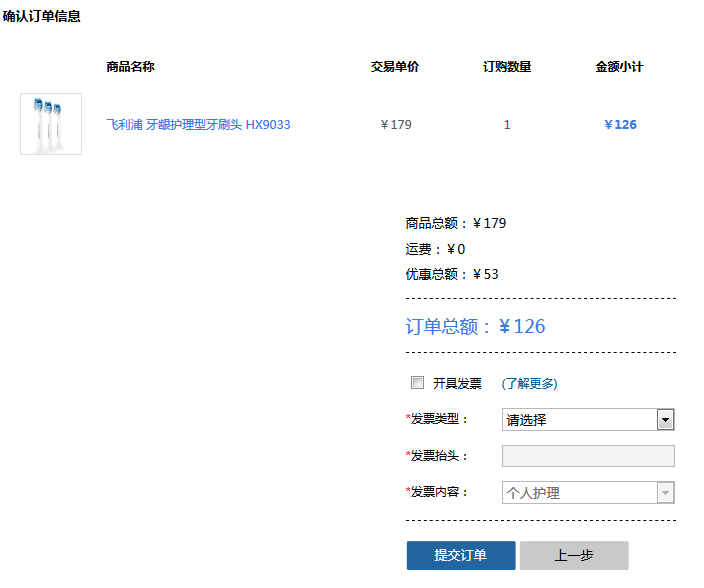The height and width of the screenshot is (588, 704).
Task: Open the (了解更多) link
Action: 529,383
